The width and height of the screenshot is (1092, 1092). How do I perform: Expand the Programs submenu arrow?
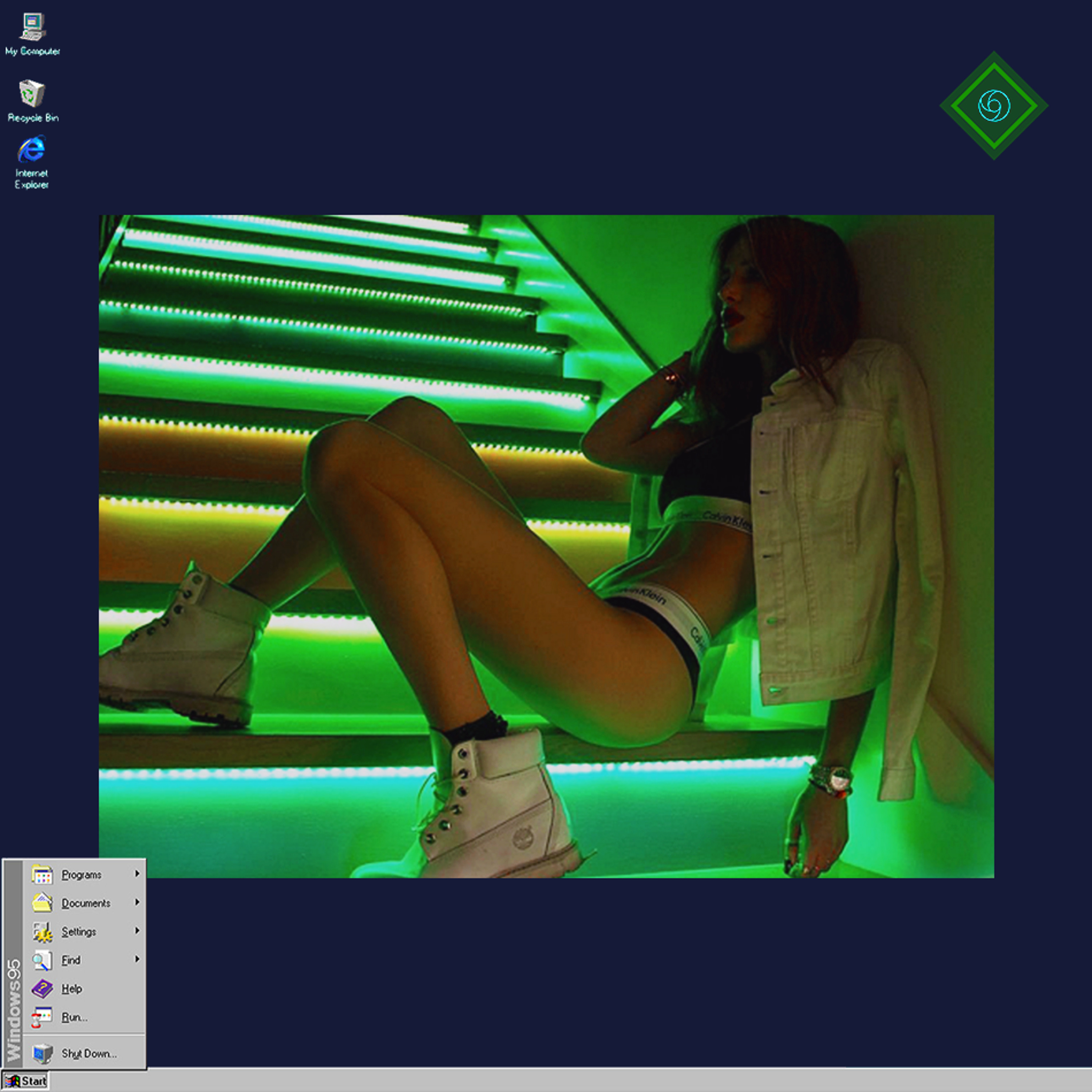(x=137, y=874)
